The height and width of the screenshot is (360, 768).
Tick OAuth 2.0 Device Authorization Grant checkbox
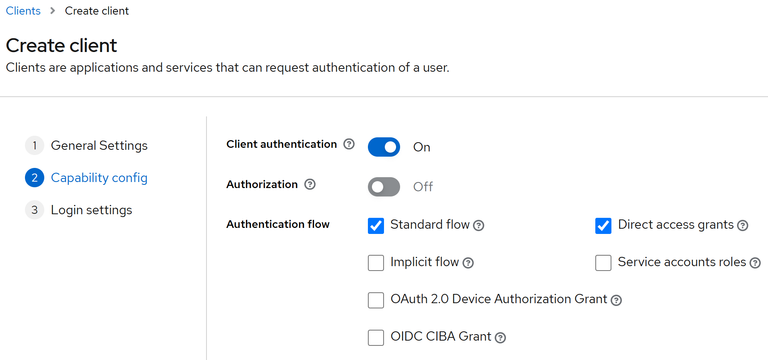click(x=376, y=300)
